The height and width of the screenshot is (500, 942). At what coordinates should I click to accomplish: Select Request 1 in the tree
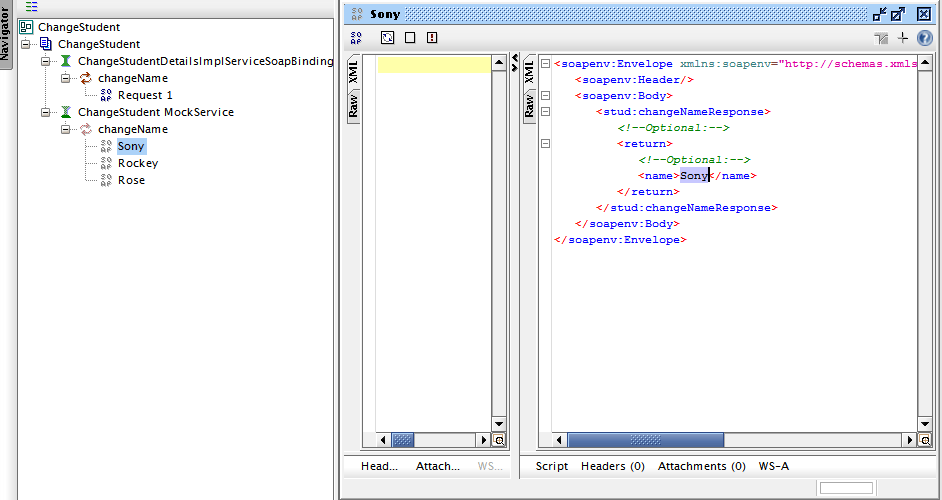click(145, 95)
